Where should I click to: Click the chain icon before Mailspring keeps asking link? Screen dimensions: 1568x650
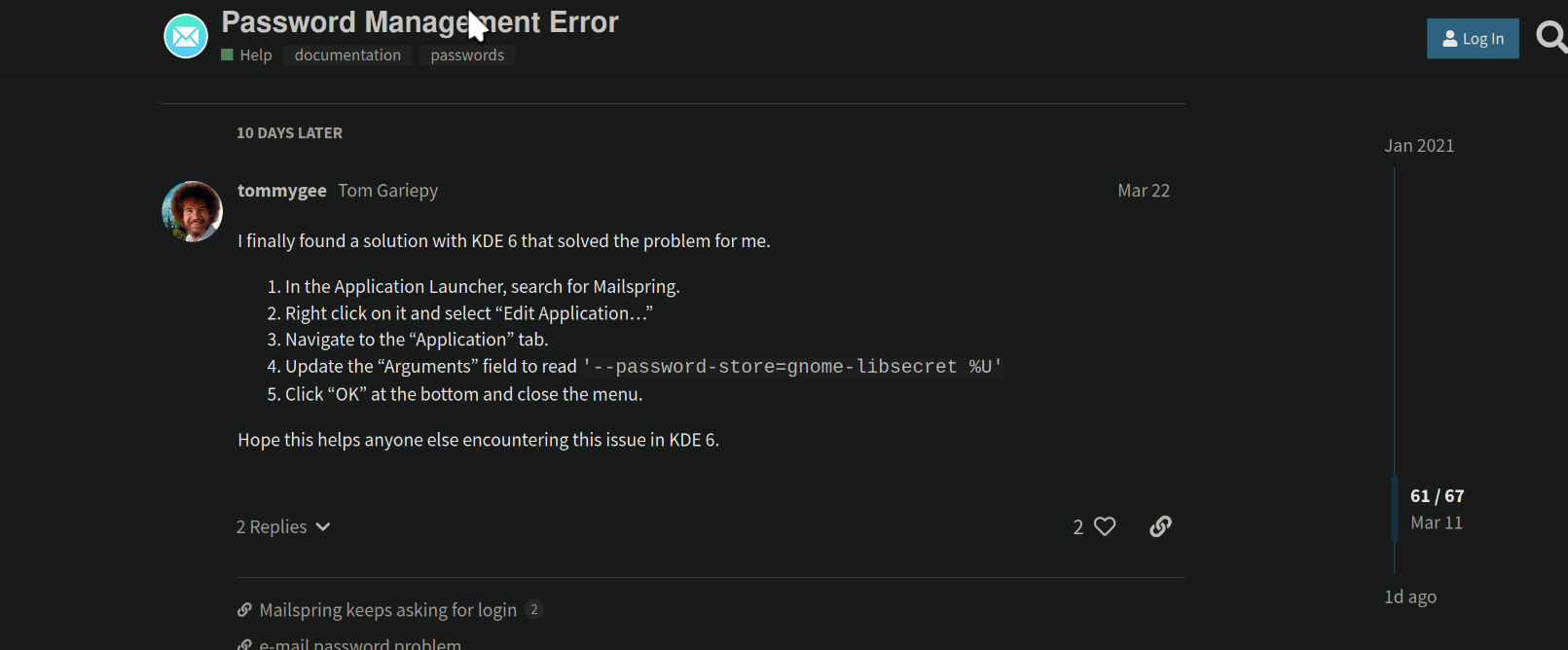pos(243,609)
